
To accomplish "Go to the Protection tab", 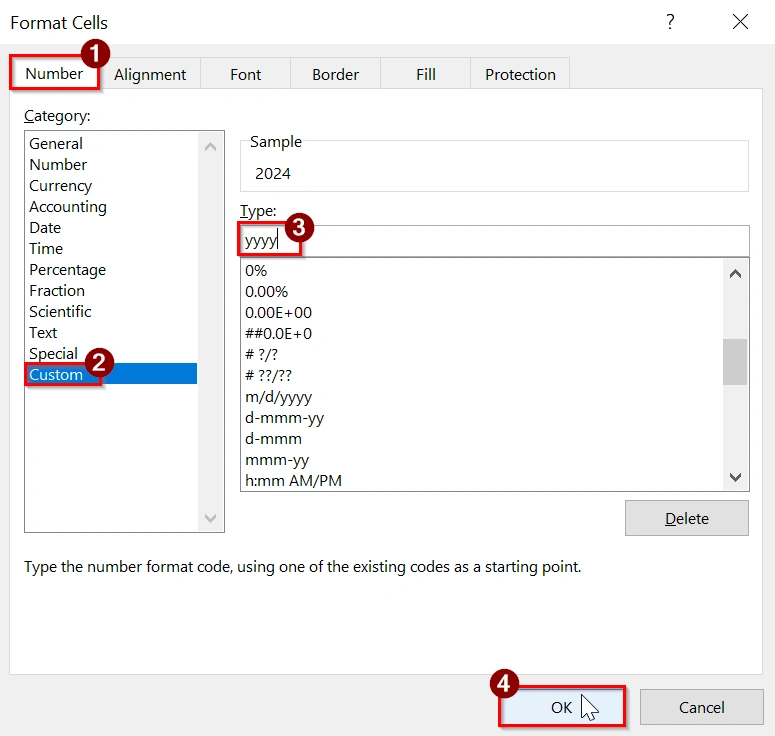I will pyautogui.click(x=520, y=74).
